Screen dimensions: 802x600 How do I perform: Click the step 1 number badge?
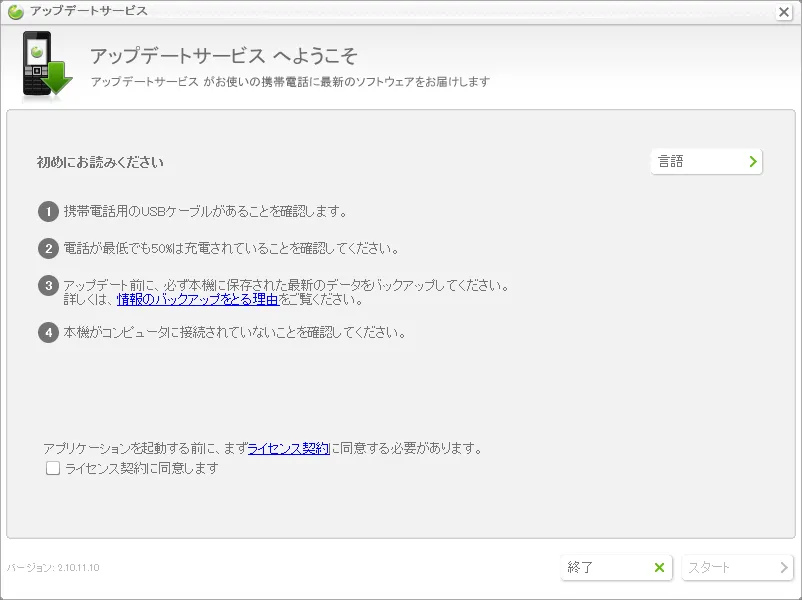[48, 212]
